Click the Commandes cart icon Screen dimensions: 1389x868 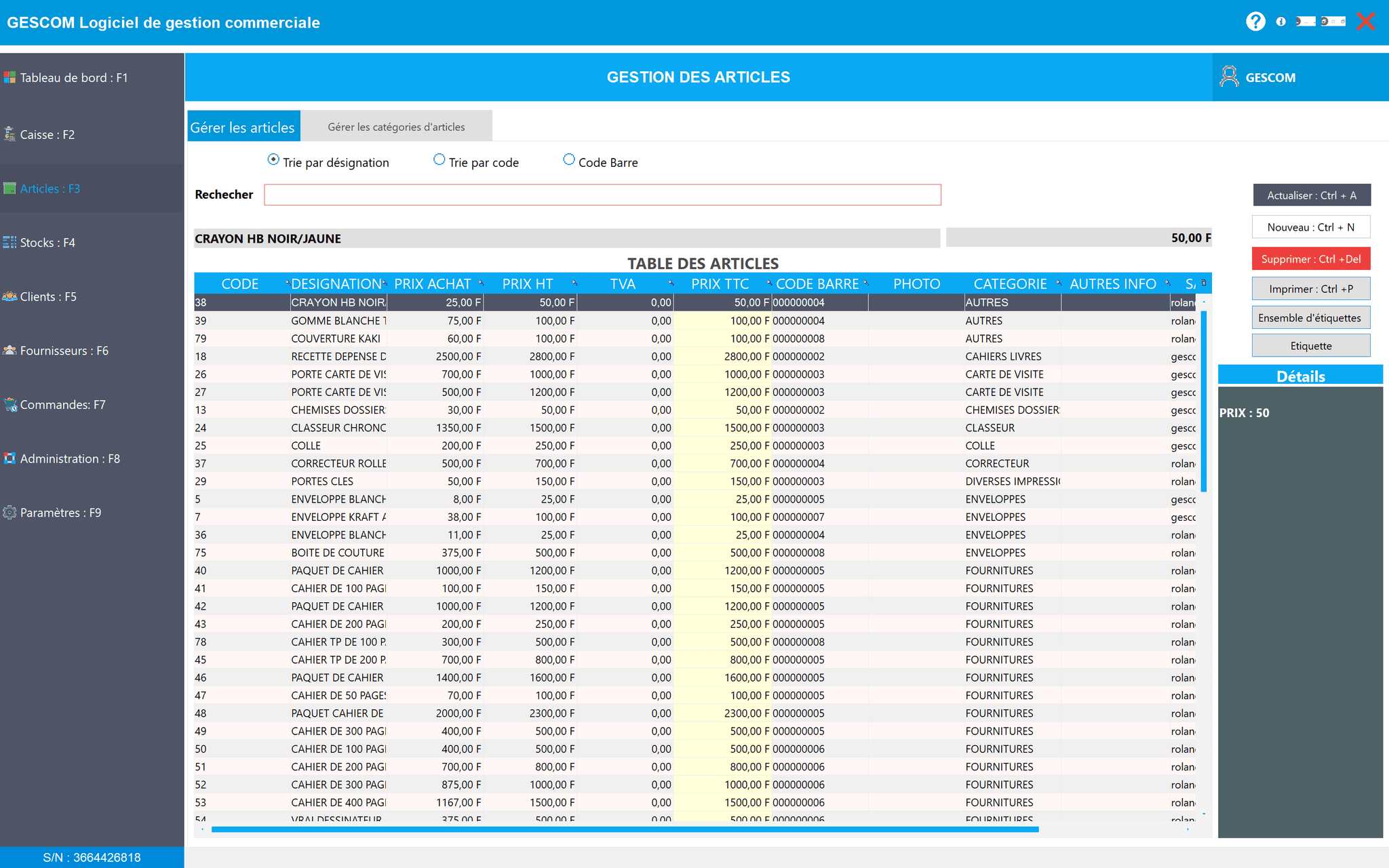pyautogui.click(x=10, y=405)
